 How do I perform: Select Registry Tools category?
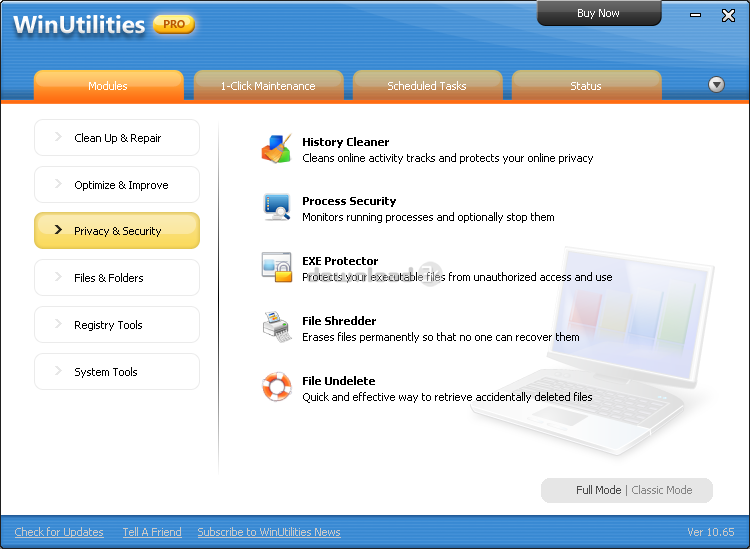(x=117, y=324)
